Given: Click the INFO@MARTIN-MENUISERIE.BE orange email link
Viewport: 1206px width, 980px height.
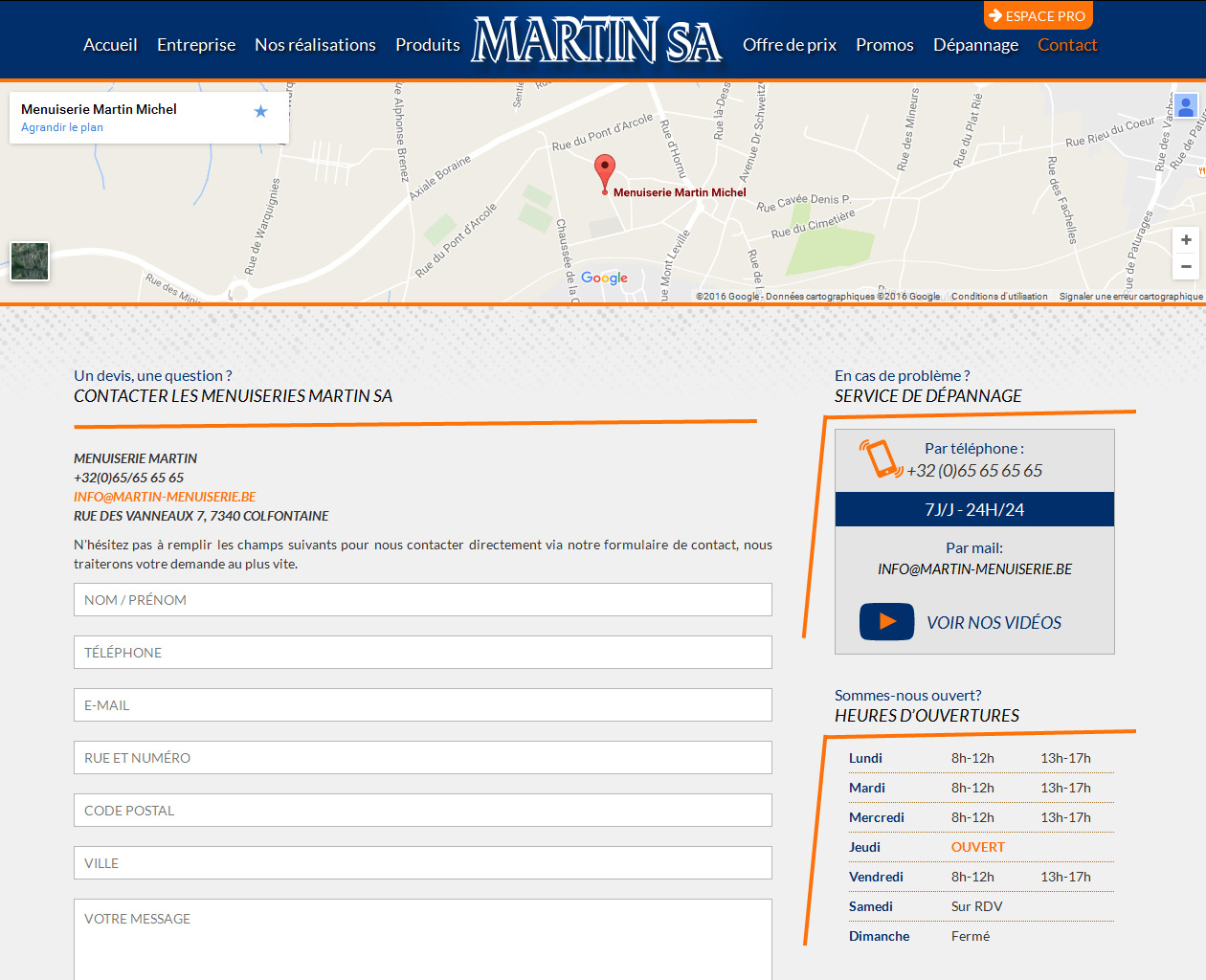Looking at the screenshot, I should (165, 497).
